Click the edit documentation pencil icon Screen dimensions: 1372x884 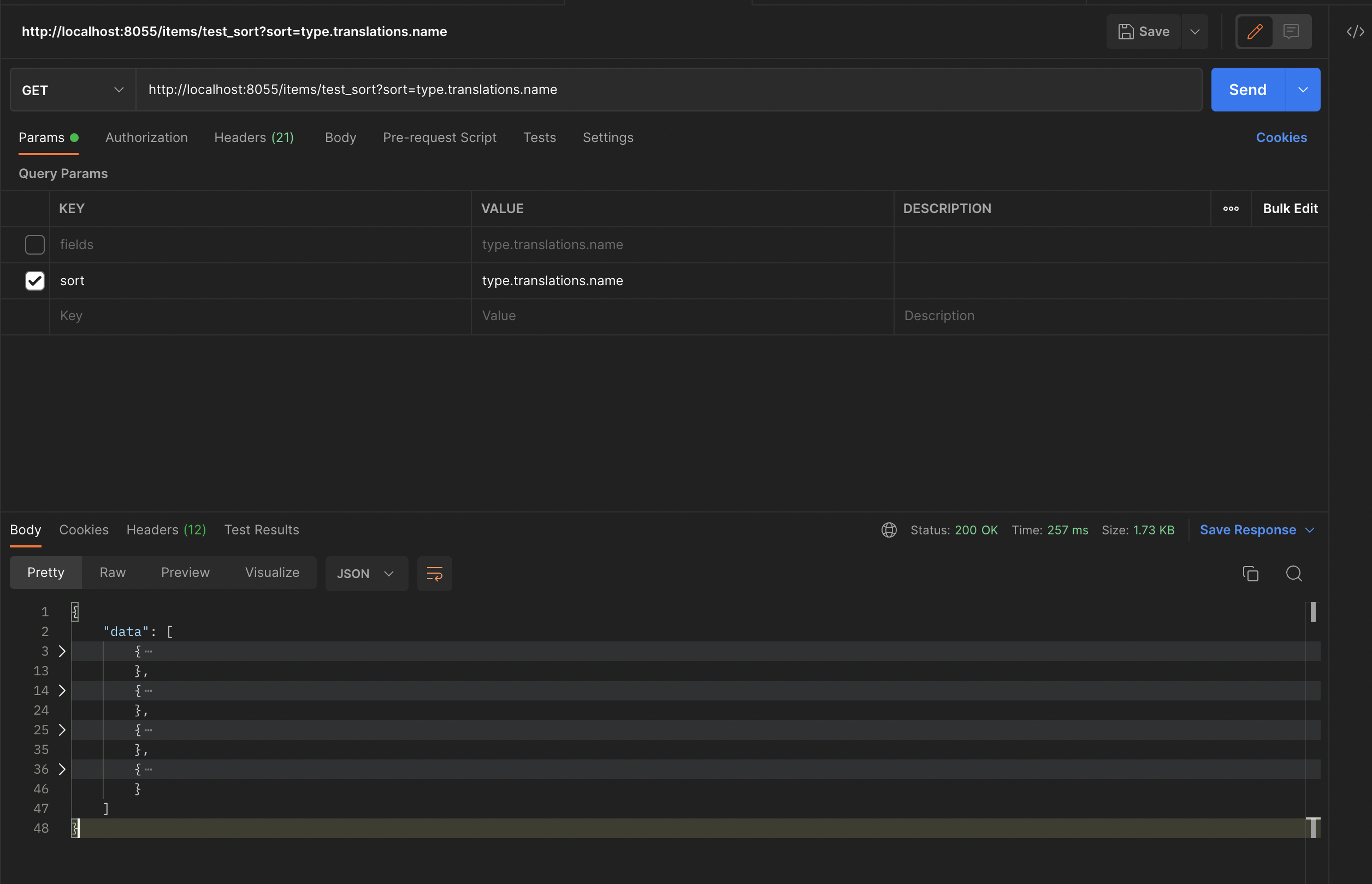click(x=1255, y=32)
